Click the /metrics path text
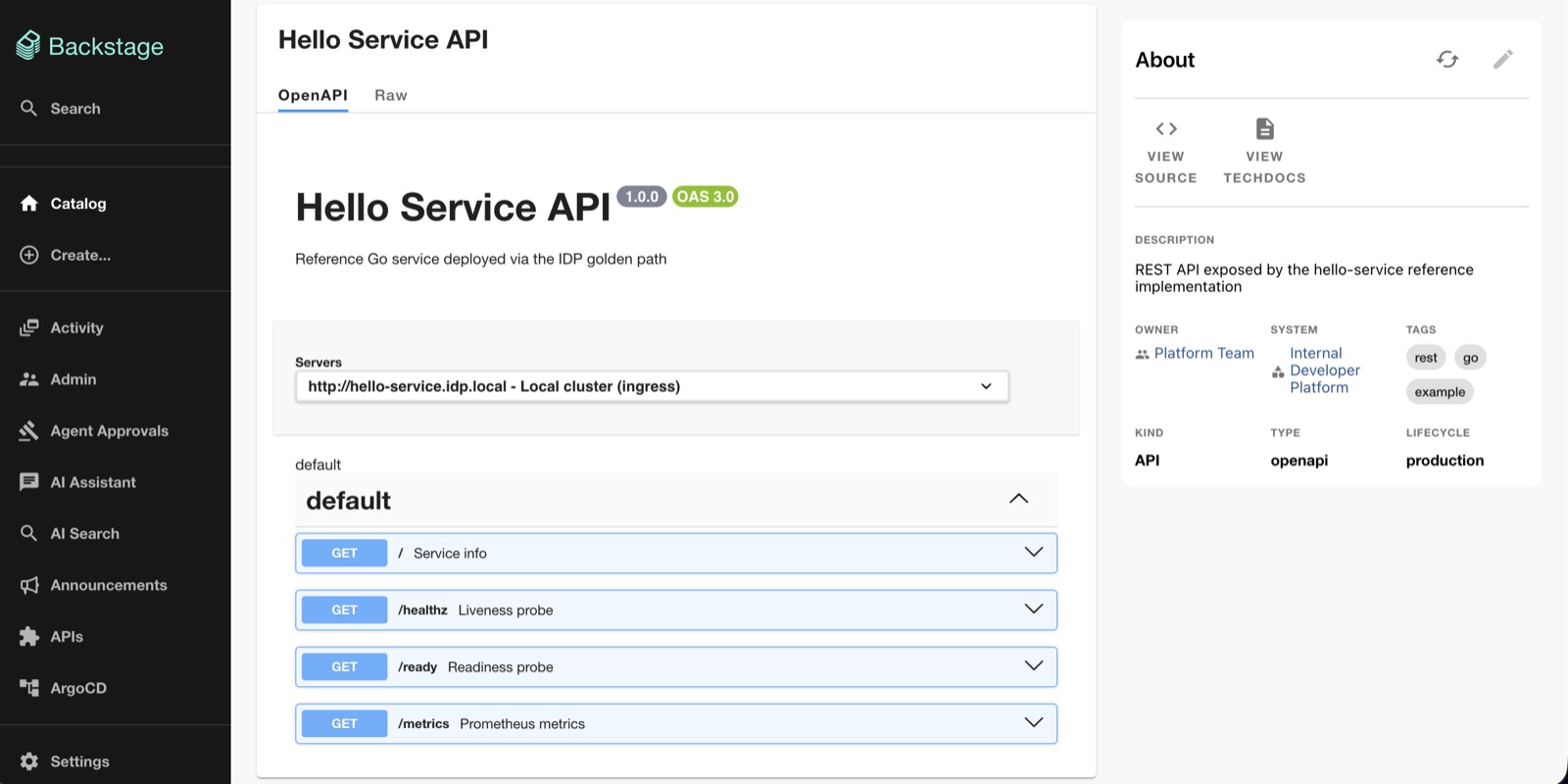The width and height of the screenshot is (1568, 784). click(423, 723)
